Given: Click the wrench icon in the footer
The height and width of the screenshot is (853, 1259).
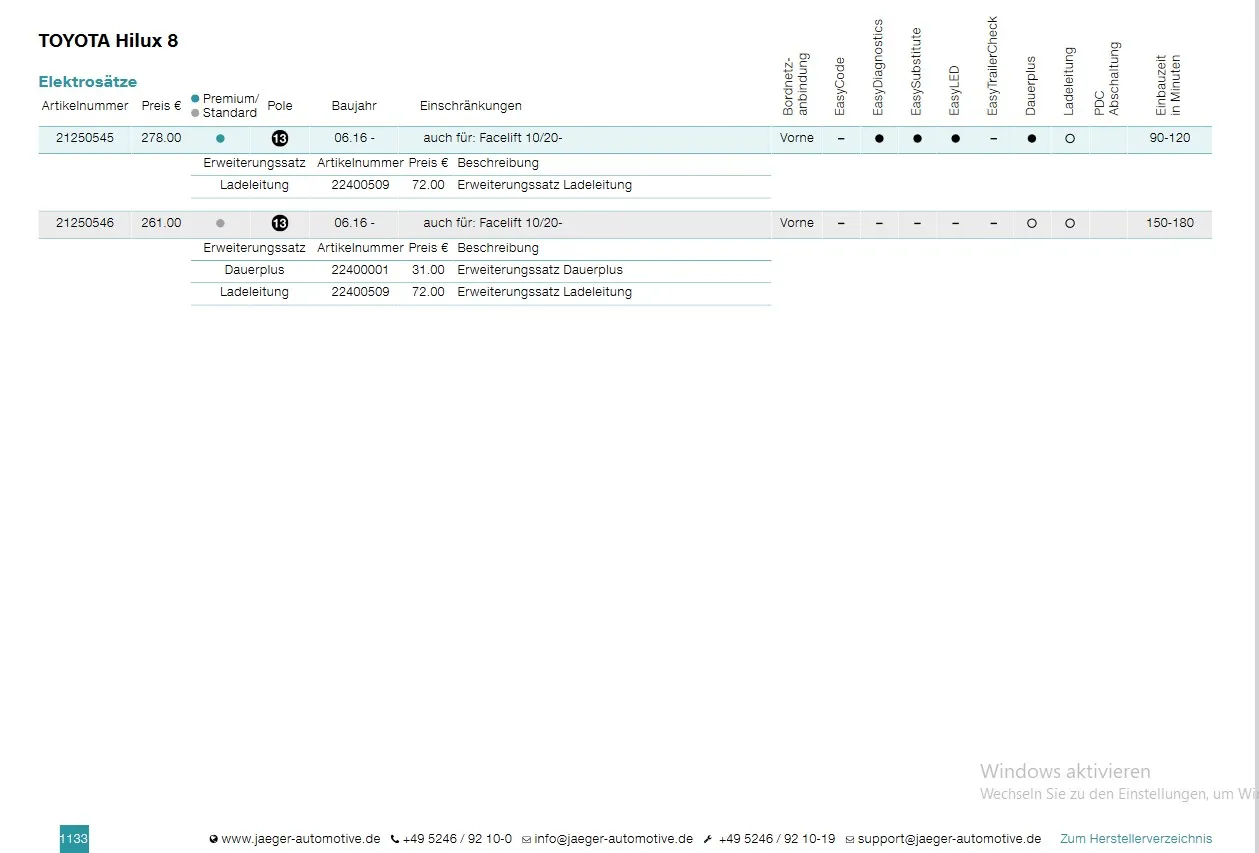Looking at the screenshot, I should (708, 840).
